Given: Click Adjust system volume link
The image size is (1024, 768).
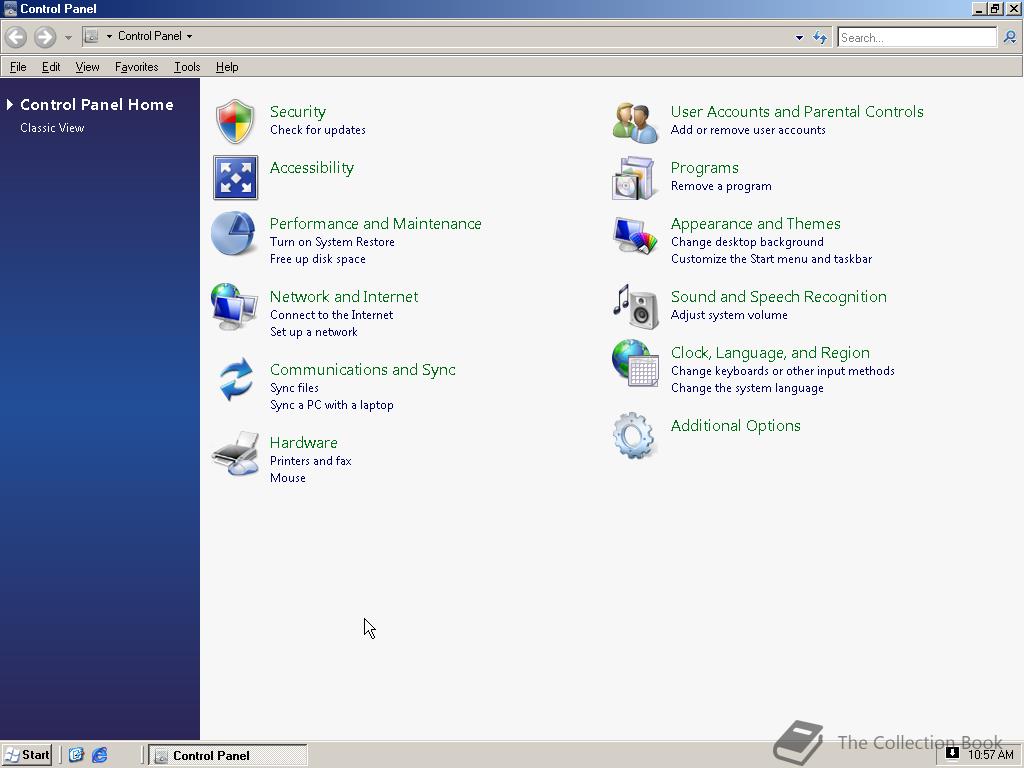Looking at the screenshot, I should (729, 315).
